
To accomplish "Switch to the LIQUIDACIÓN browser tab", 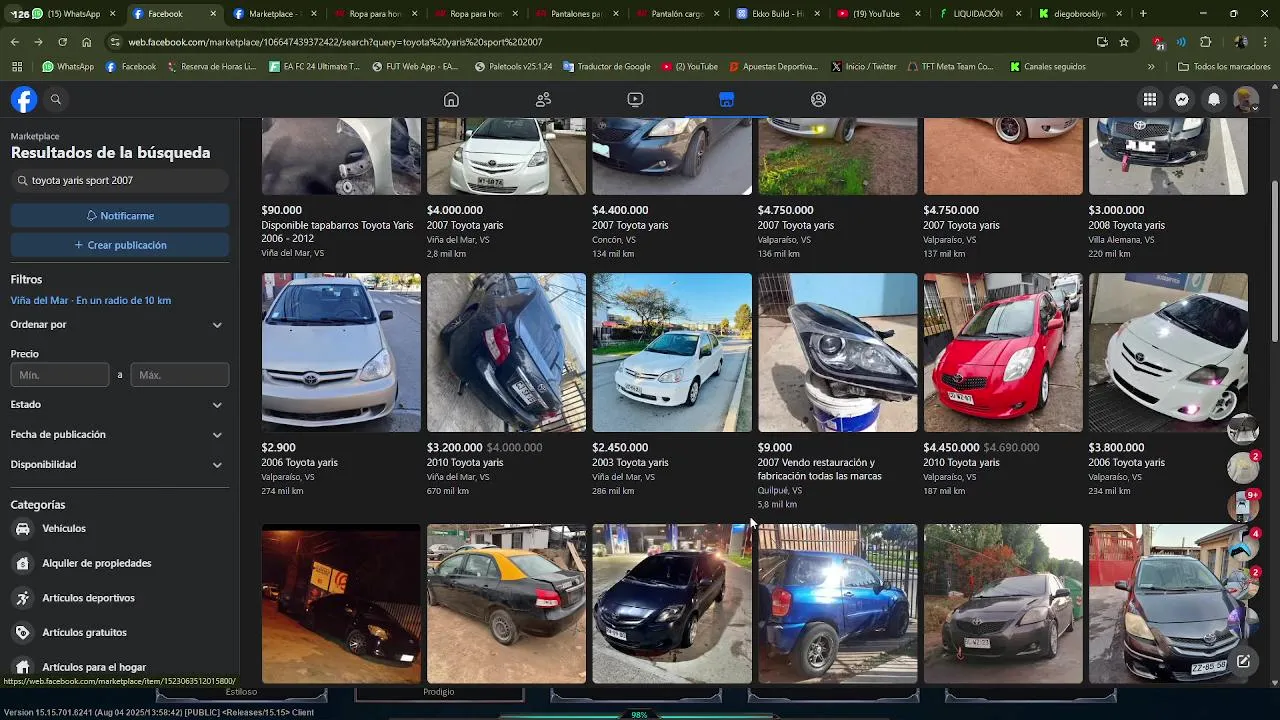I will coord(978,14).
